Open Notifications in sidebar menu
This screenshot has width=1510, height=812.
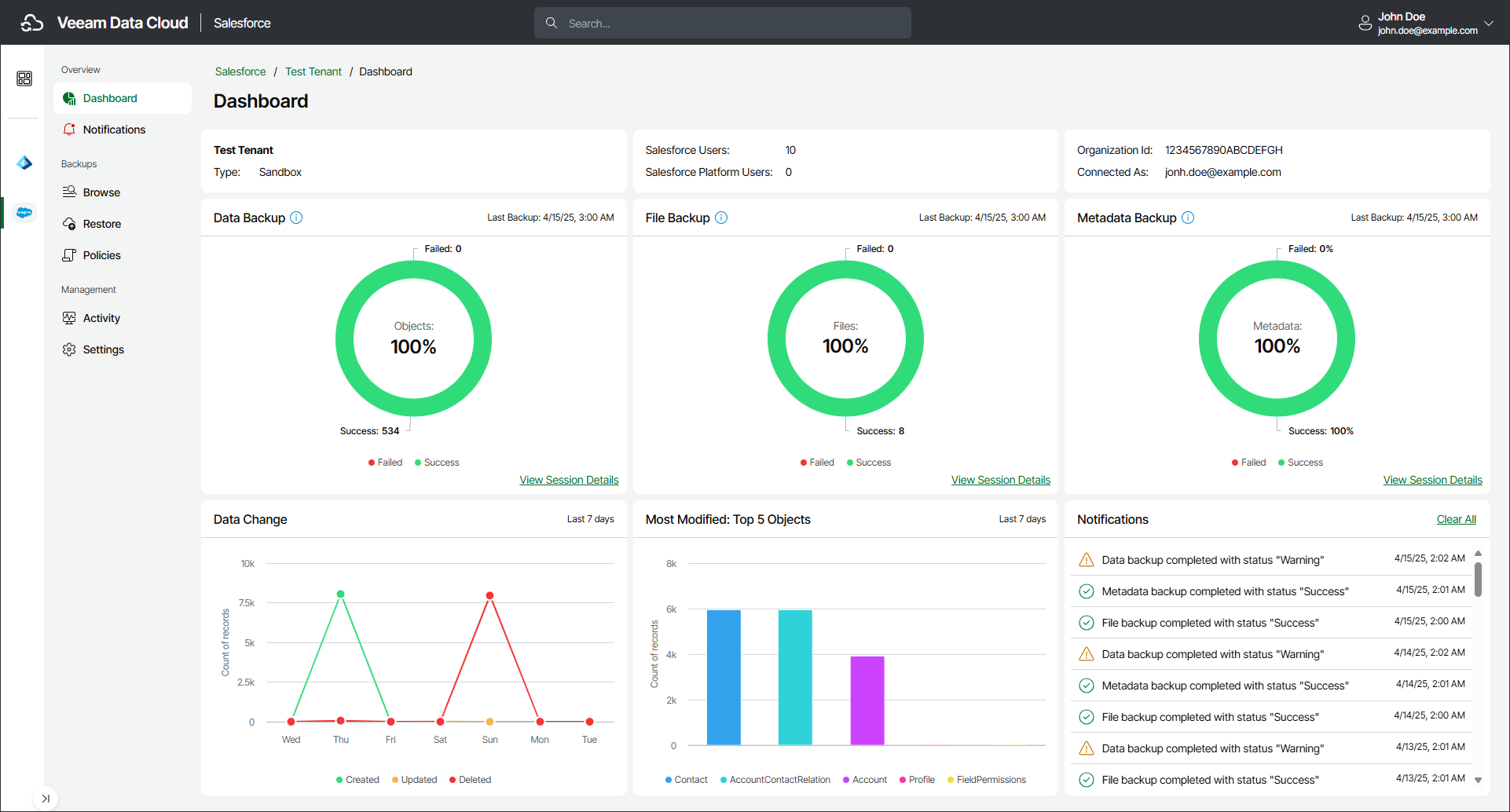coord(123,130)
